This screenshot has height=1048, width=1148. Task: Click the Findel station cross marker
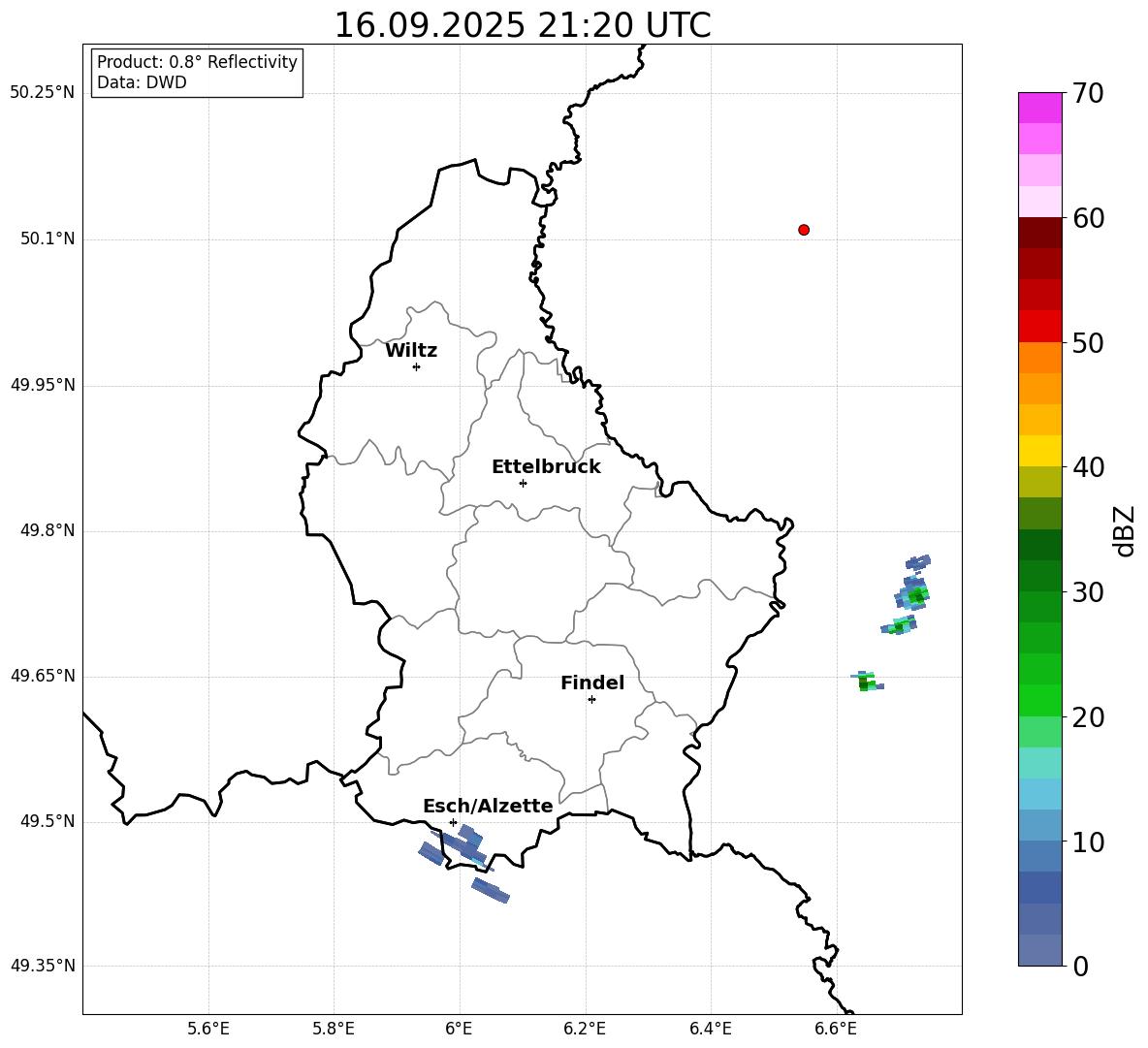coord(591,700)
